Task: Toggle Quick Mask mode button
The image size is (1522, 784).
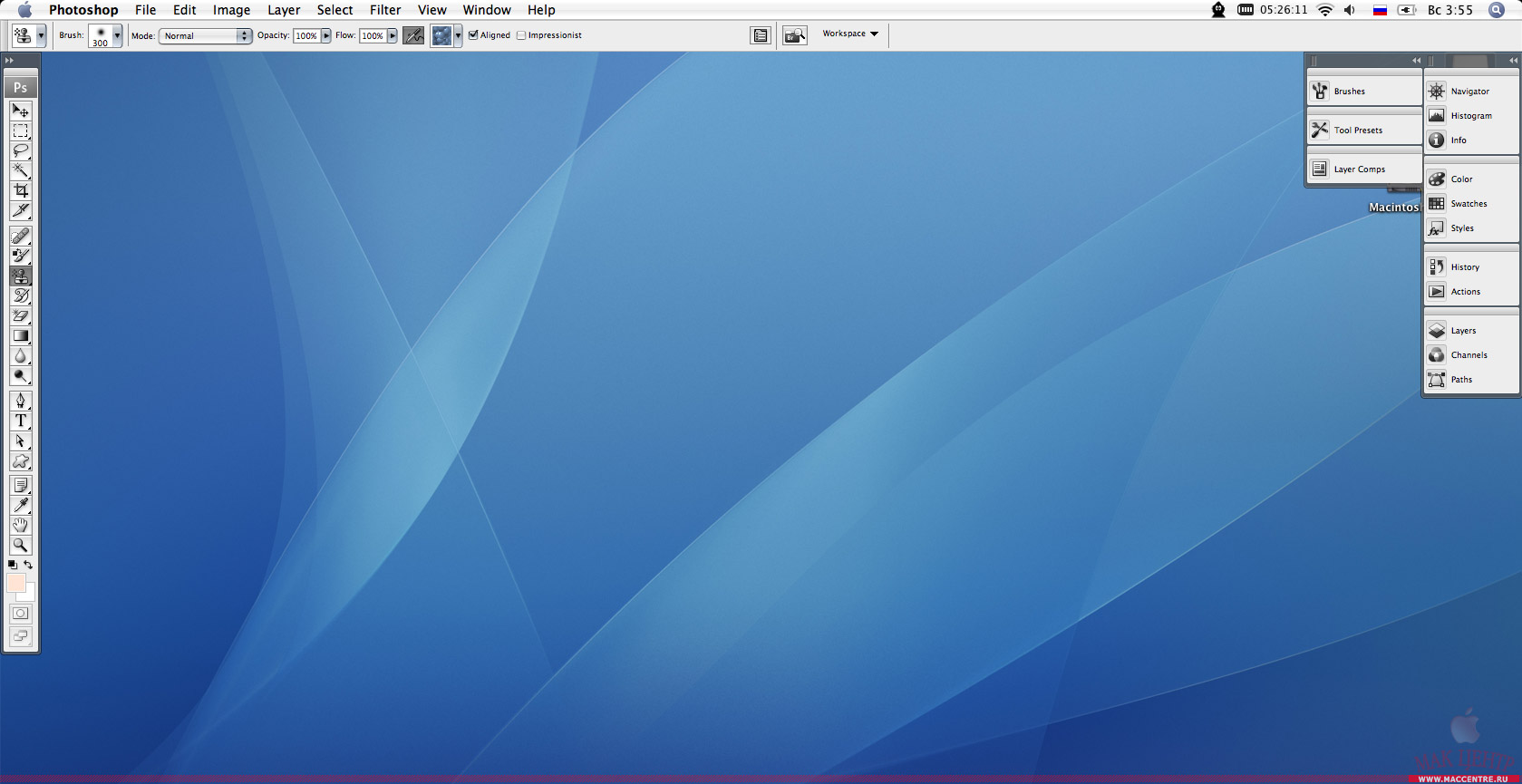Action: 20,614
